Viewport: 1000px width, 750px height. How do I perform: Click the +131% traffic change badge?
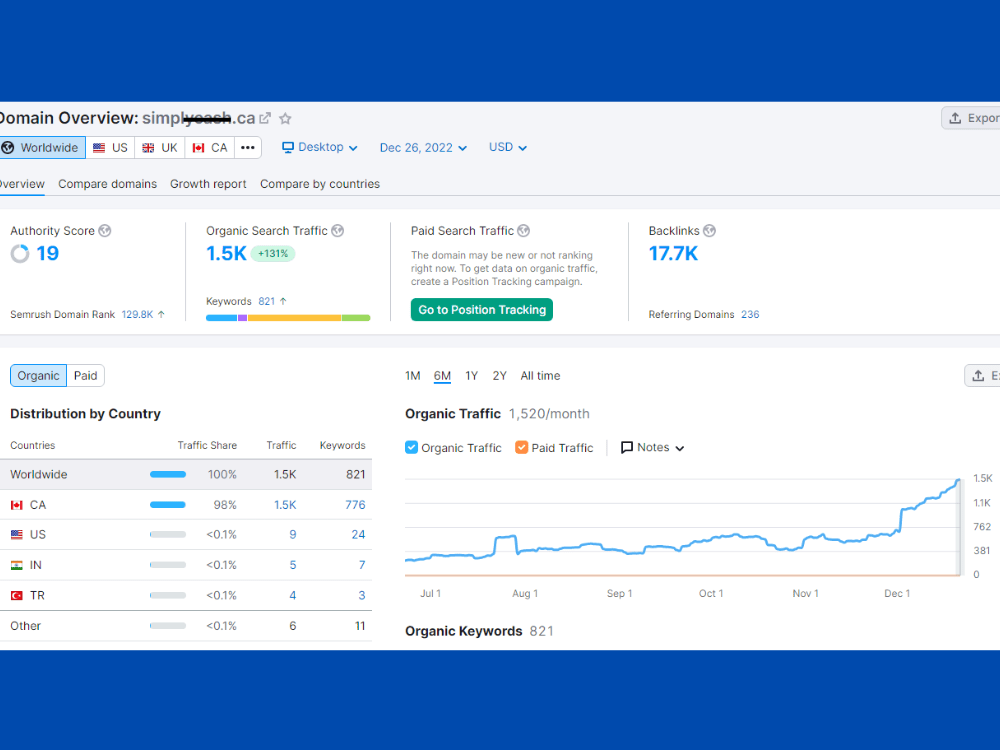pyautogui.click(x=273, y=254)
